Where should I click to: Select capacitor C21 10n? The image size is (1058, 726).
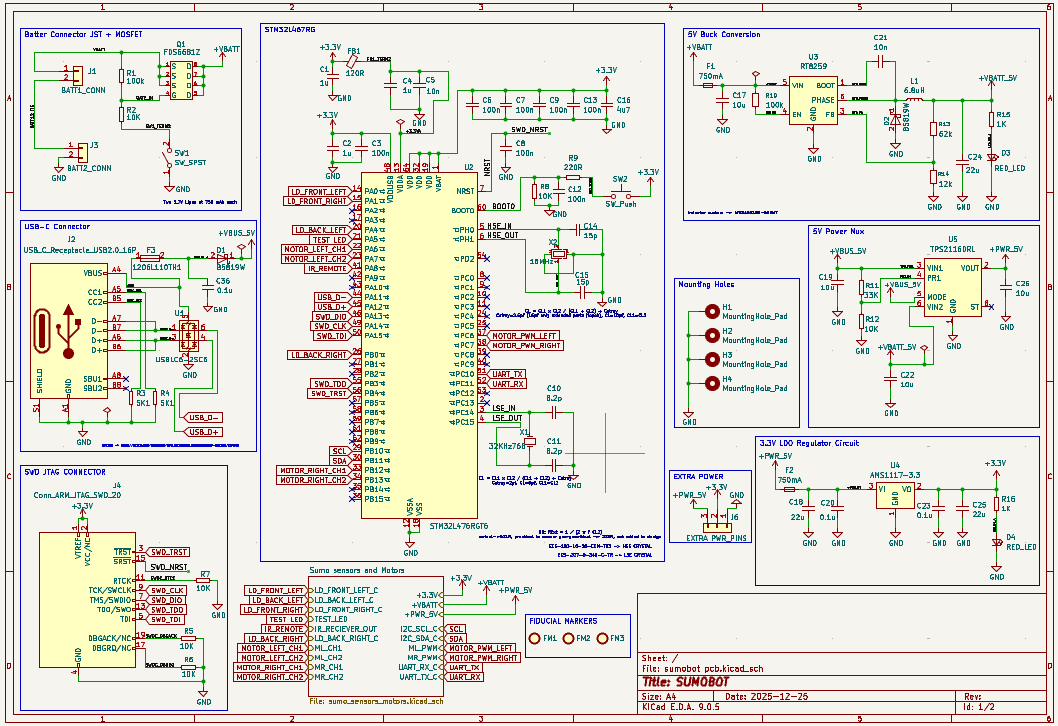click(881, 61)
